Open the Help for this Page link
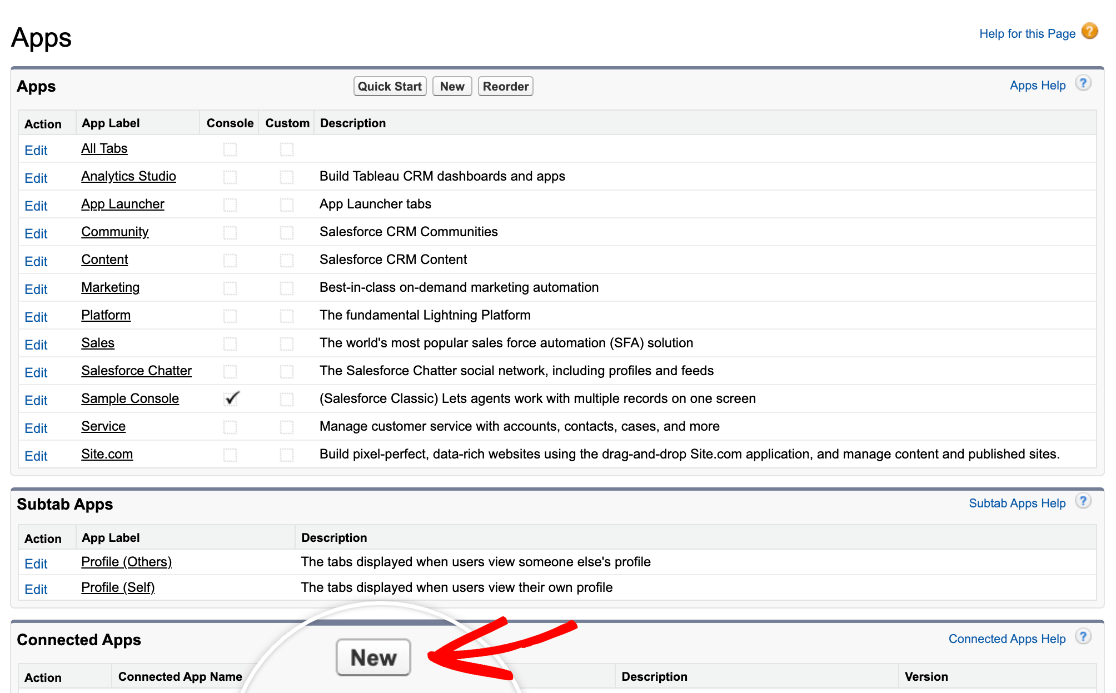1116x693 pixels. (1027, 33)
